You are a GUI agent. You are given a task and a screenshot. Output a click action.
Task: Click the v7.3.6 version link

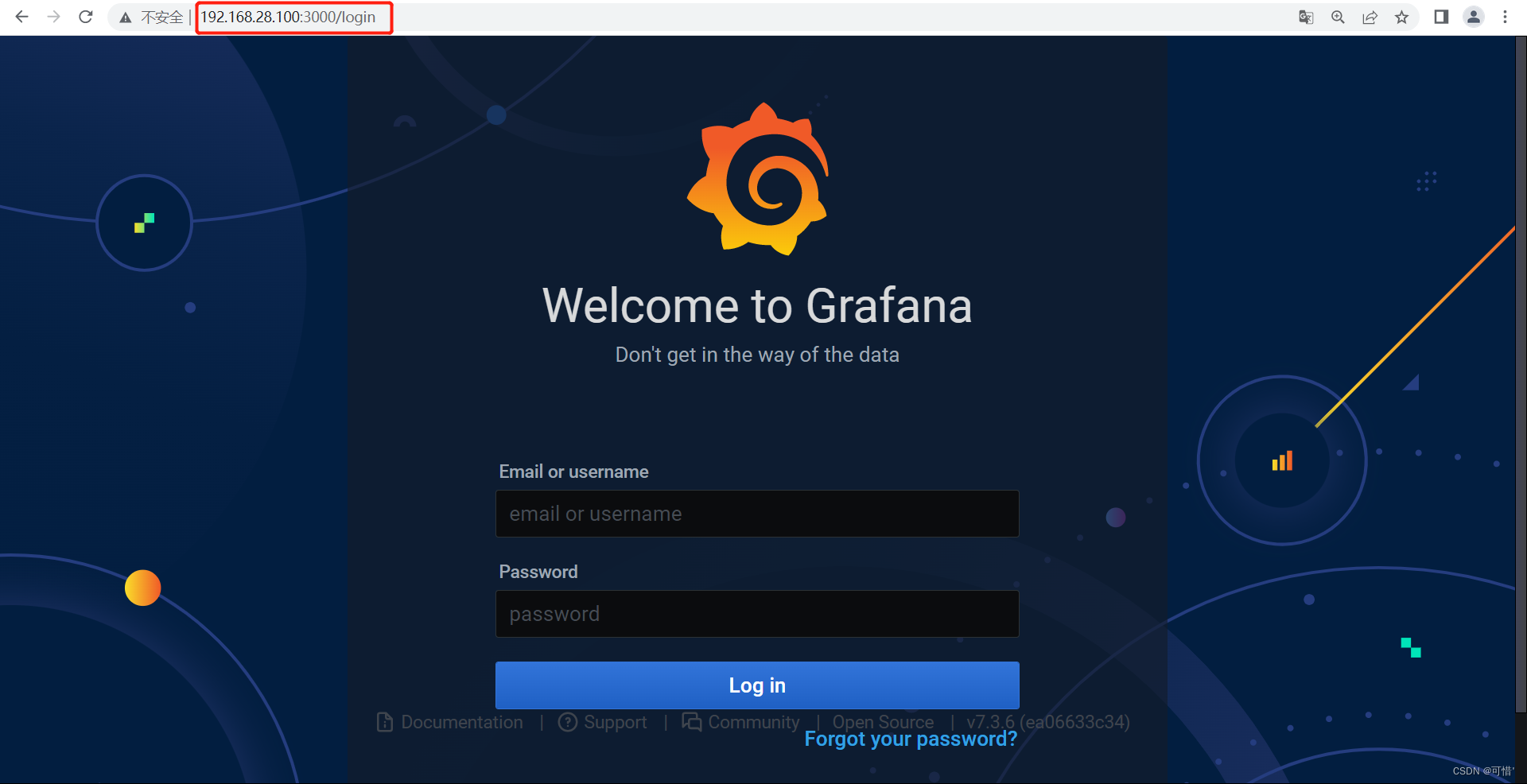click(x=1048, y=722)
